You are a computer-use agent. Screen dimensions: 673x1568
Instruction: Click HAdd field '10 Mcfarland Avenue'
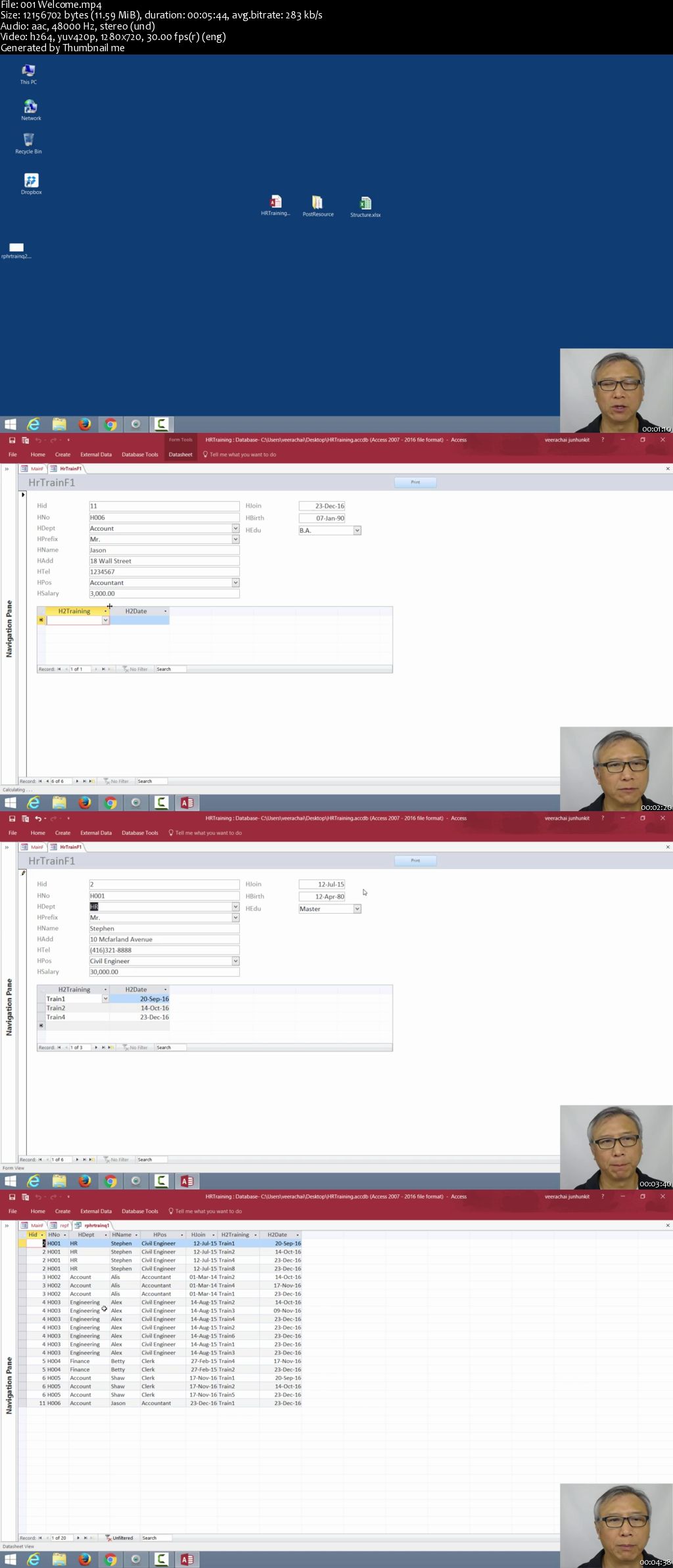(164, 939)
